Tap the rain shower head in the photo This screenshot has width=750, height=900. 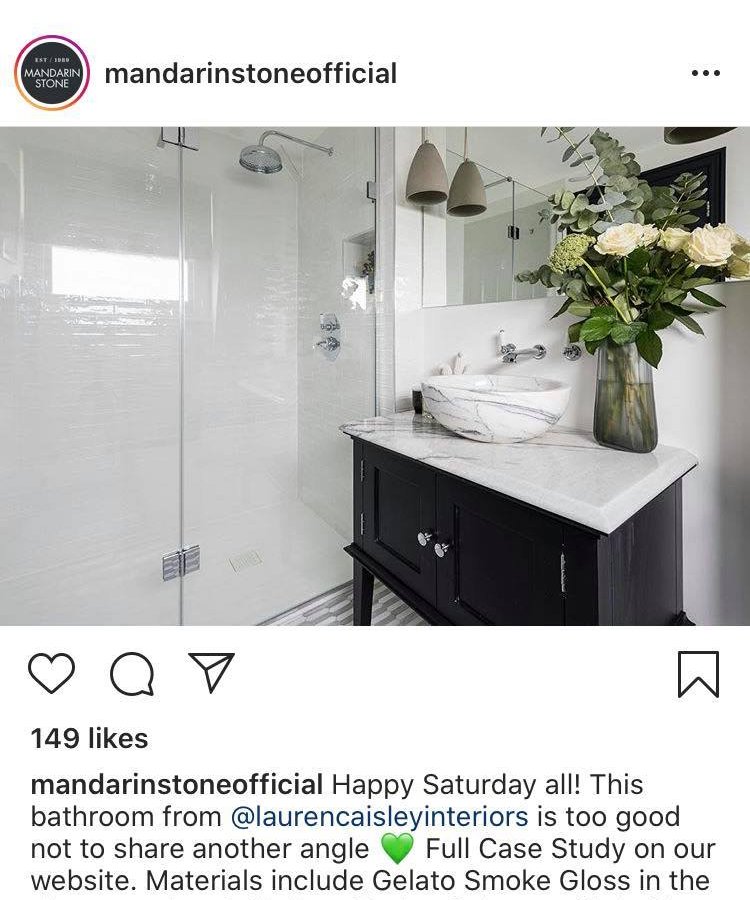(x=261, y=158)
